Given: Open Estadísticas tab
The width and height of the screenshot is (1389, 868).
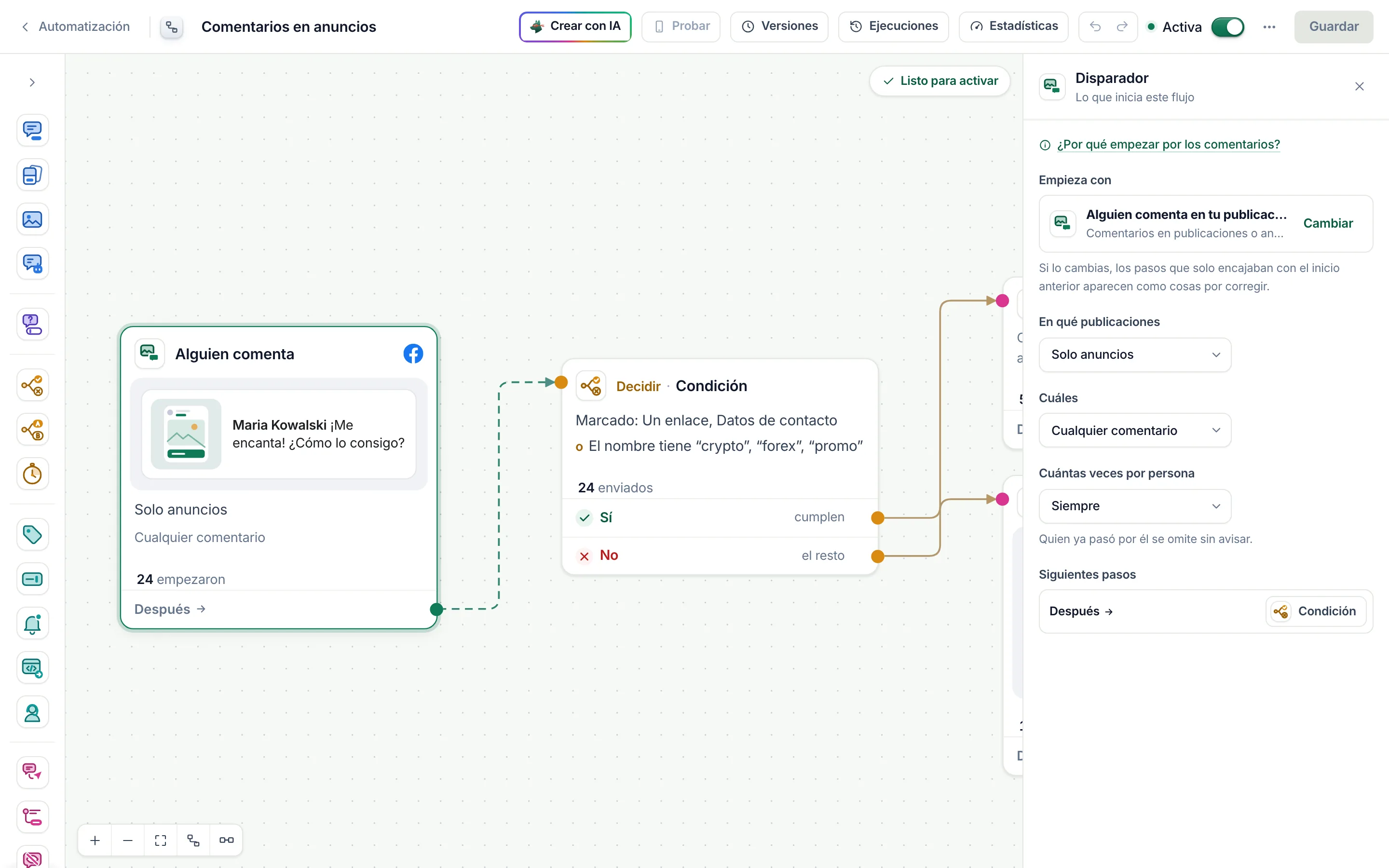Looking at the screenshot, I should point(1013,27).
